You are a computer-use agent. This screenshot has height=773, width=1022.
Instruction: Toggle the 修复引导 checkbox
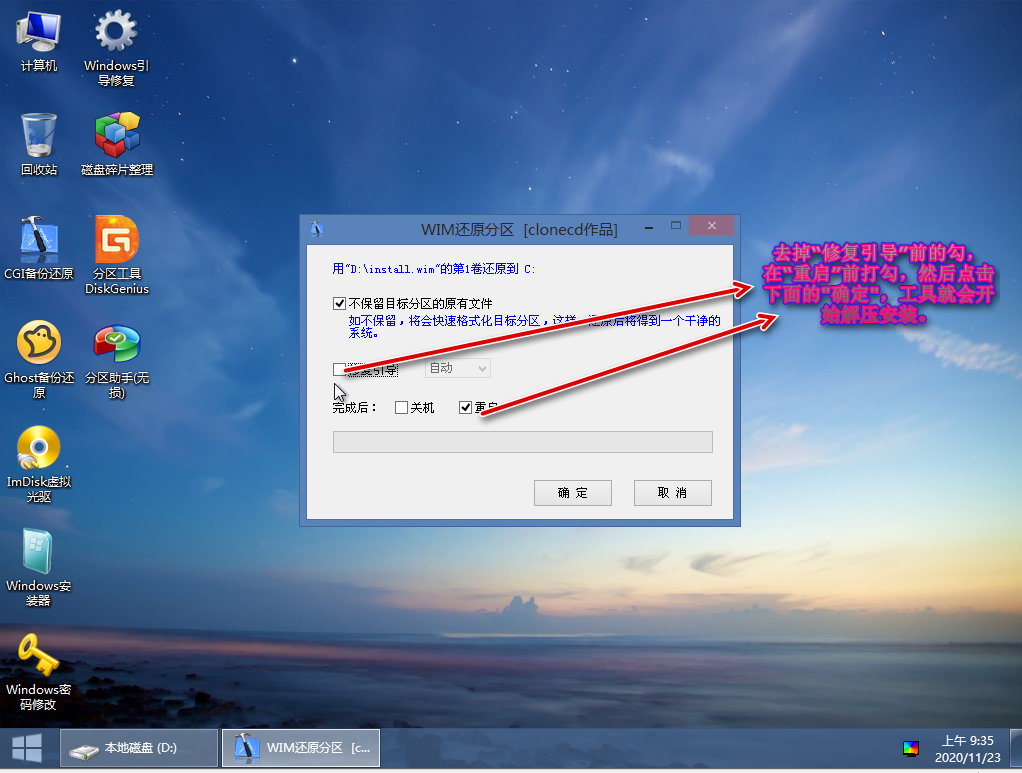pyautogui.click(x=340, y=369)
